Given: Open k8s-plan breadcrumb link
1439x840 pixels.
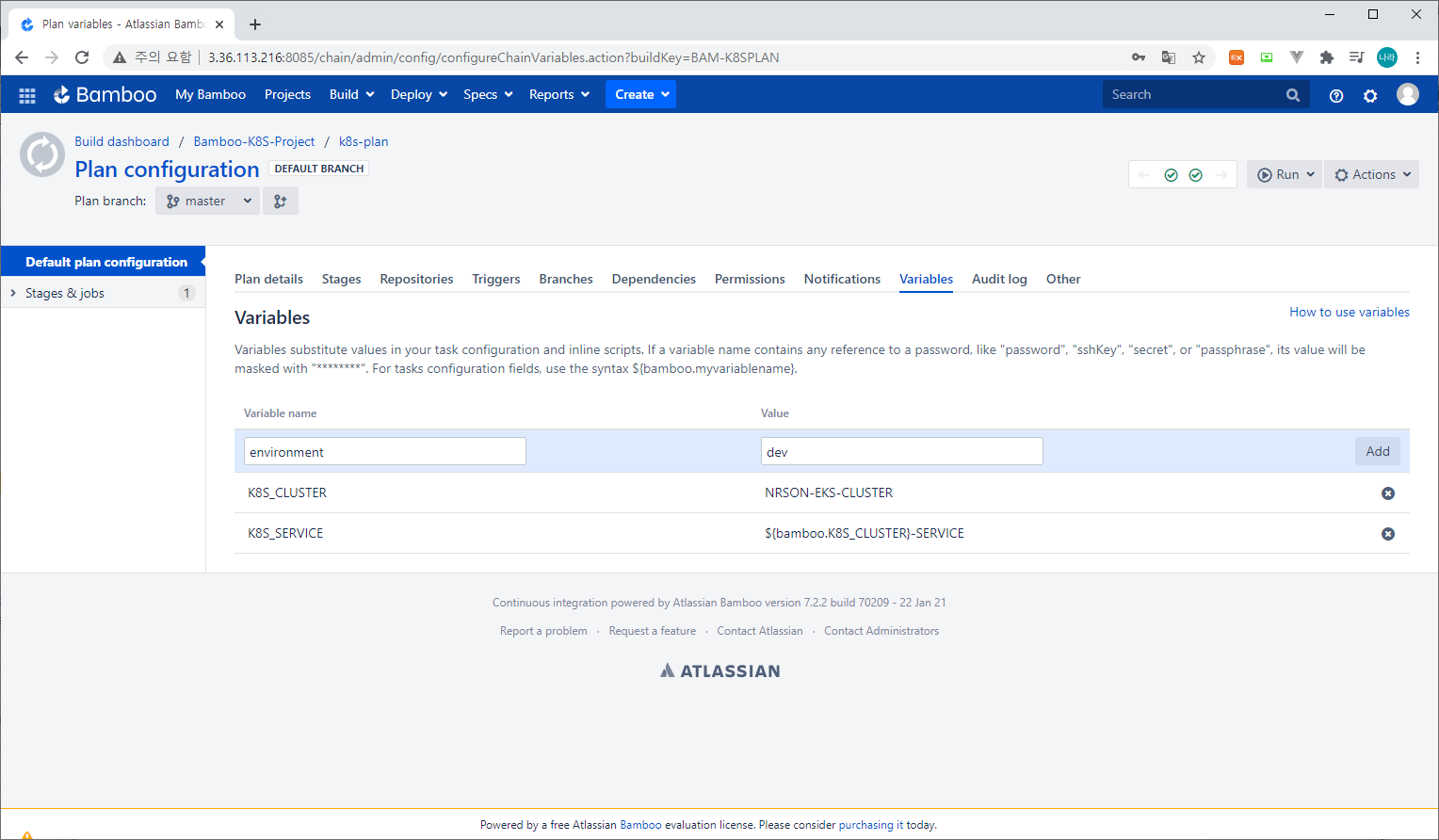Looking at the screenshot, I should (x=364, y=141).
